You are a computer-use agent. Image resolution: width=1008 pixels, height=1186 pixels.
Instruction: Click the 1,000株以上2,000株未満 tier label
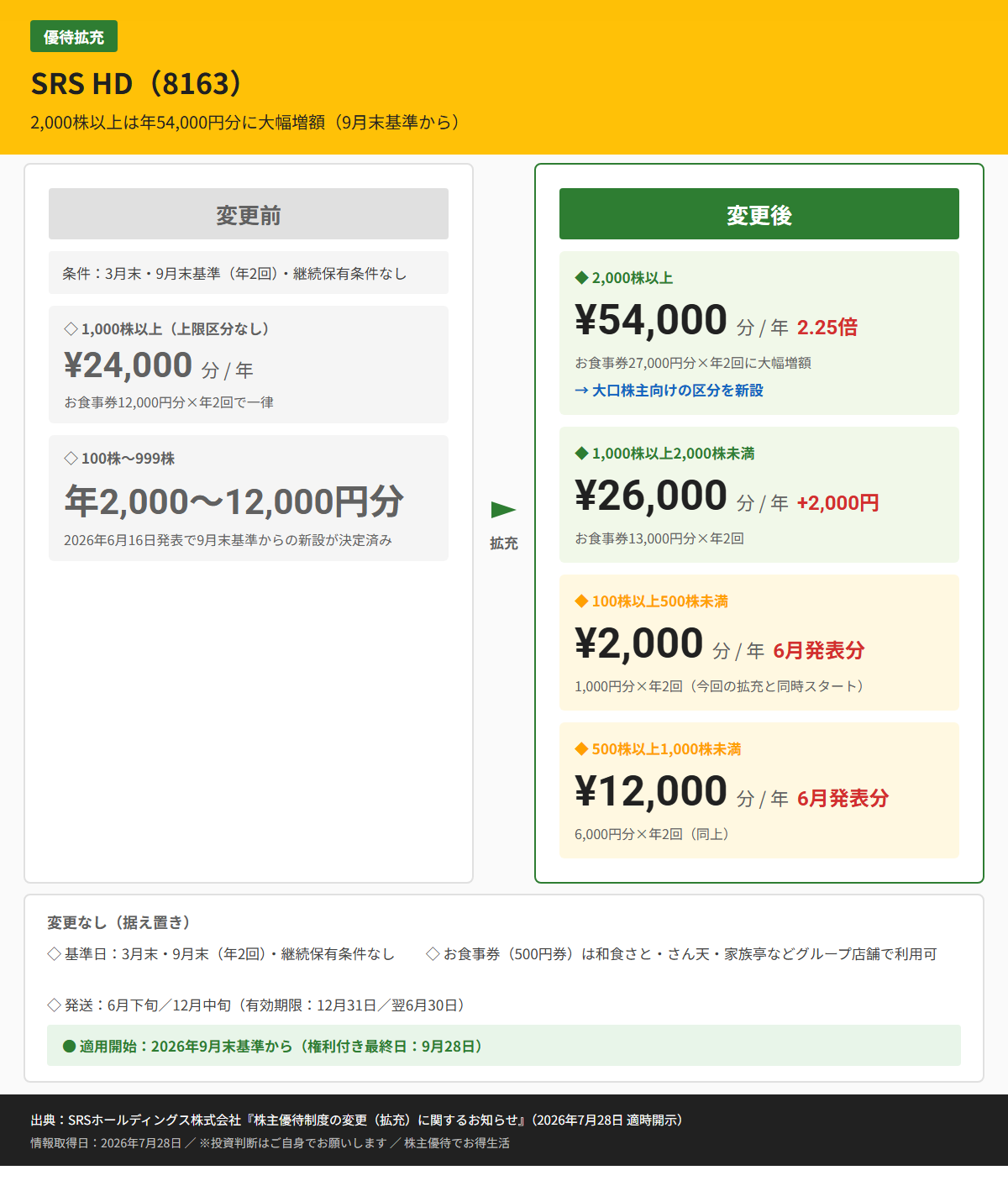664,454
